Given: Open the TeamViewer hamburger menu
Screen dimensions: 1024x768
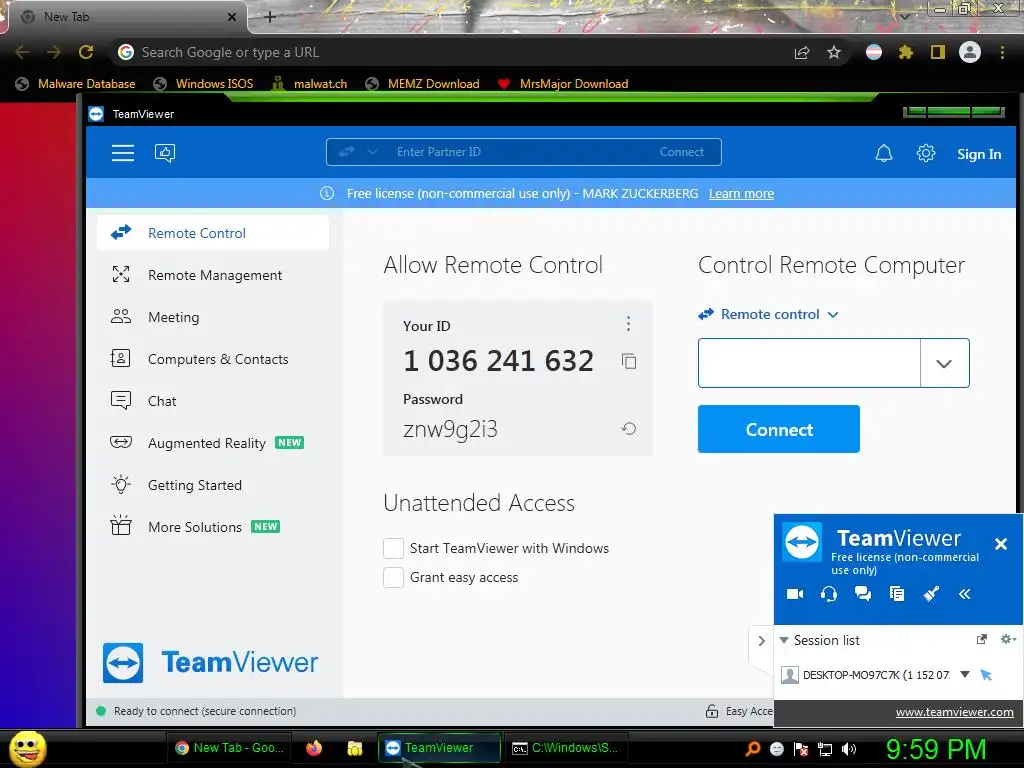Looking at the screenshot, I should (123, 153).
